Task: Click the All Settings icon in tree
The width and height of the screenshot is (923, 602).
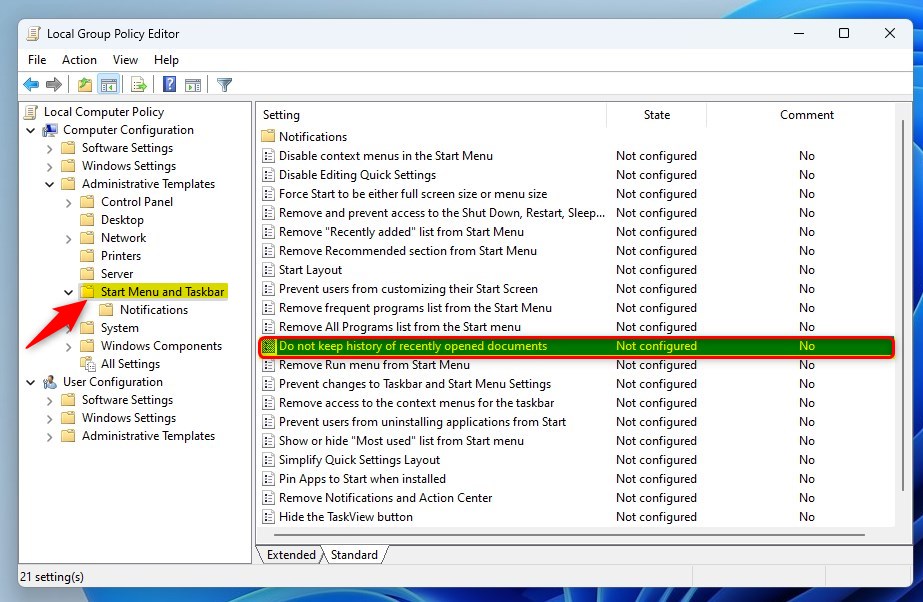Action: 88,364
